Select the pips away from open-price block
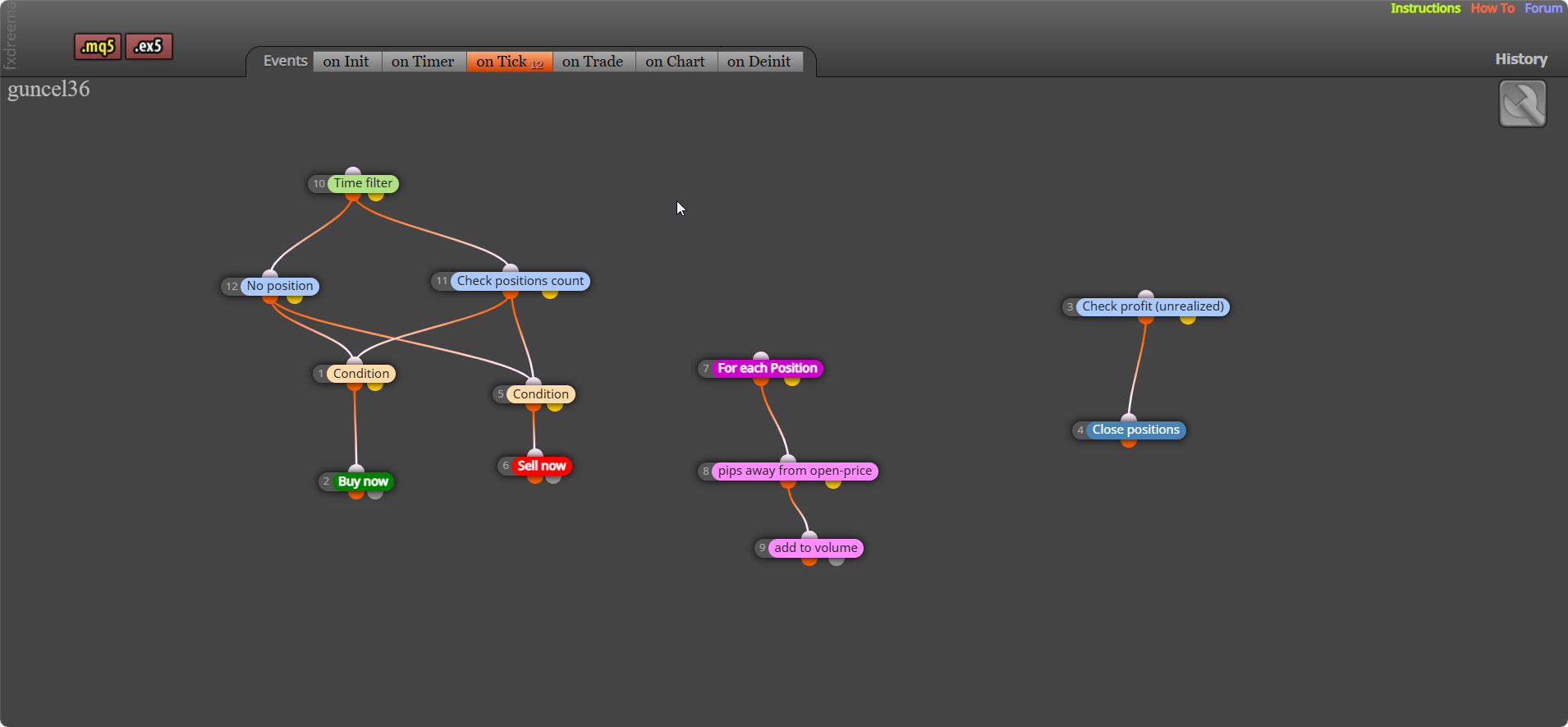 click(795, 471)
